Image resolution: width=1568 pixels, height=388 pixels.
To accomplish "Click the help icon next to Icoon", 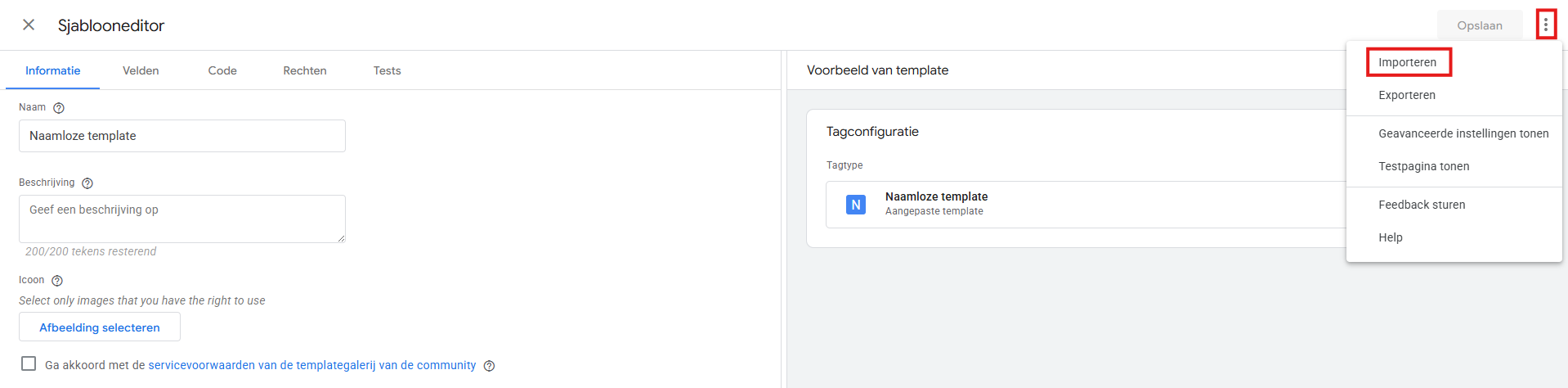I will coord(57,281).
